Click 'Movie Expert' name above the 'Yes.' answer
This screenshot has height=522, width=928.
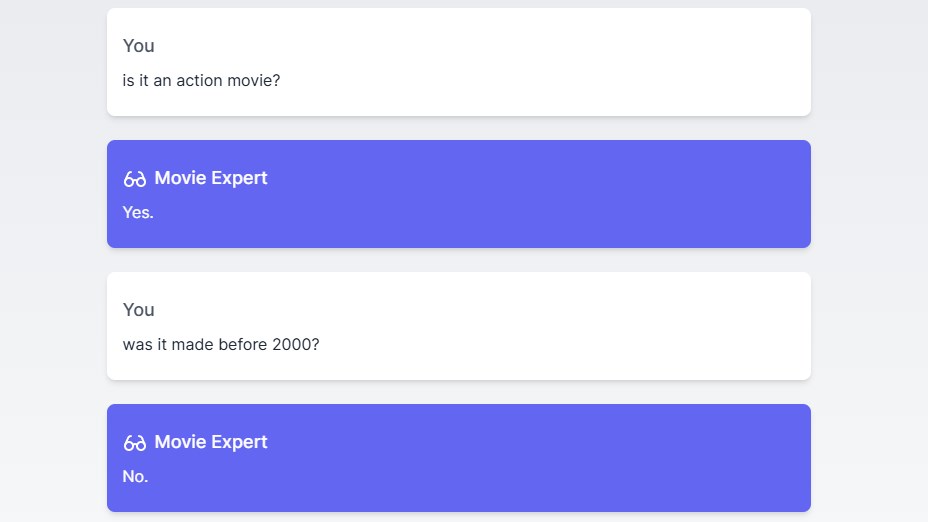click(x=210, y=178)
